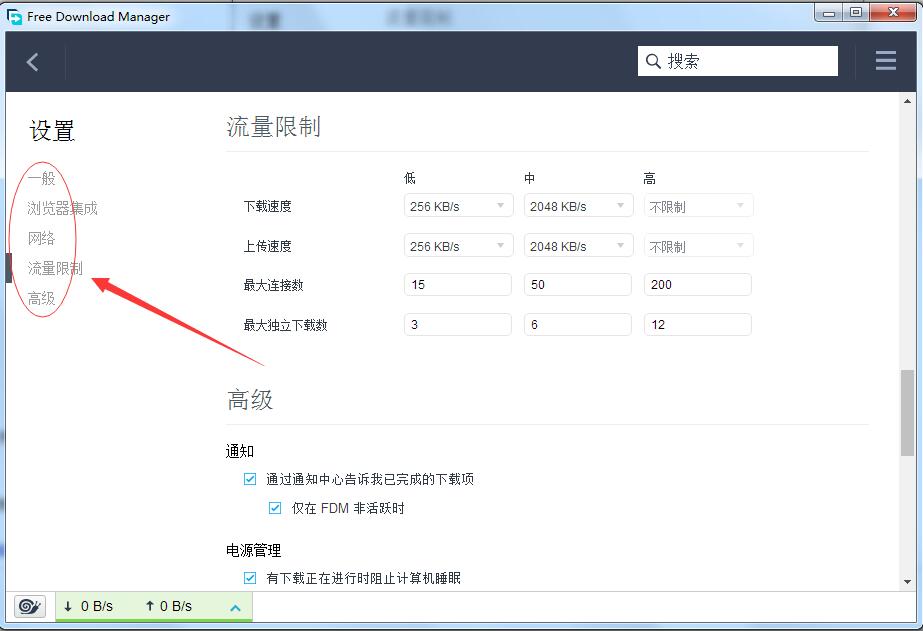Click the back arrow navigation icon
The image size is (923, 631).
coord(33,60)
